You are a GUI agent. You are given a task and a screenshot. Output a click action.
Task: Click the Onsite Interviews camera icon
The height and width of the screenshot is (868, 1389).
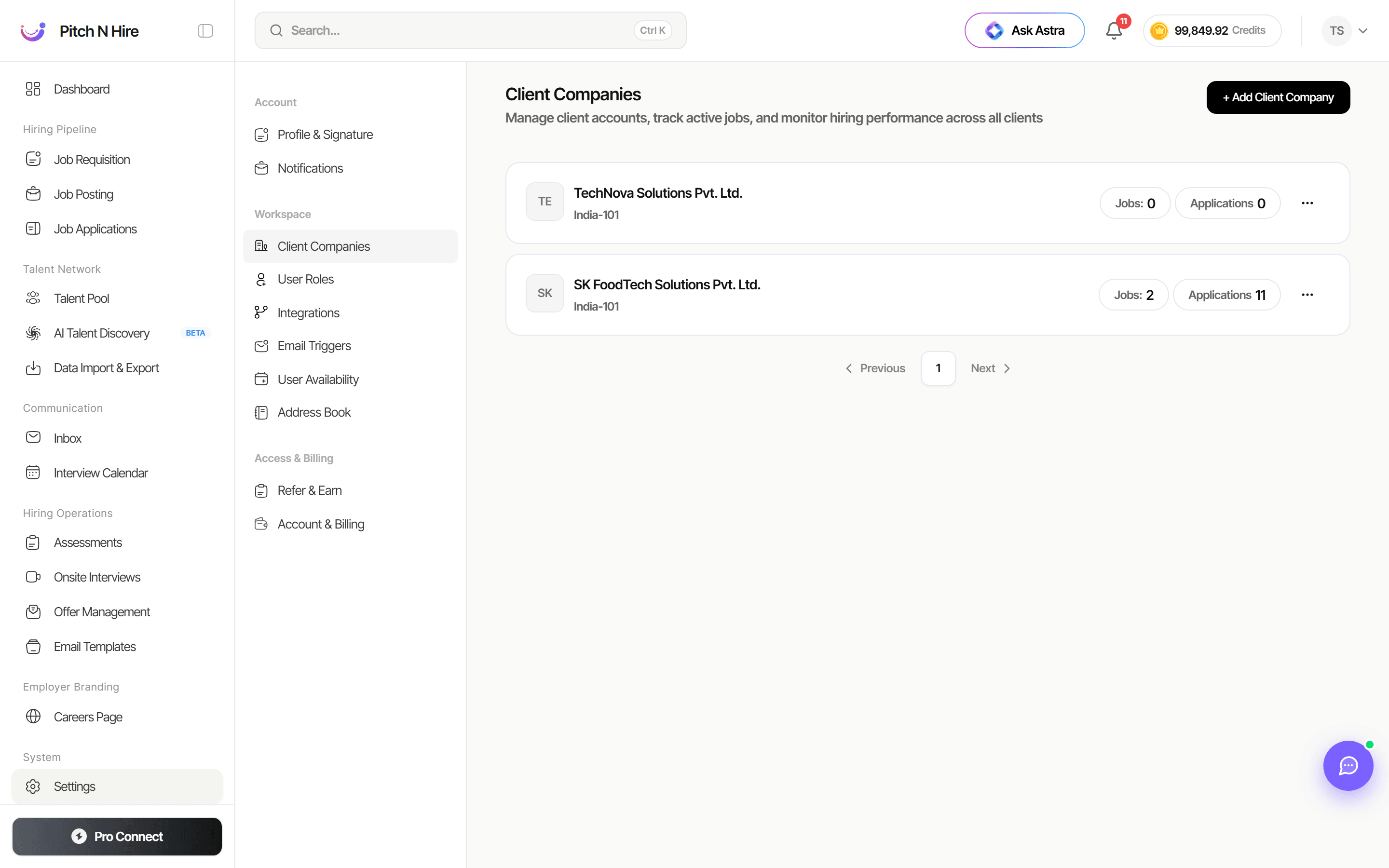33,577
